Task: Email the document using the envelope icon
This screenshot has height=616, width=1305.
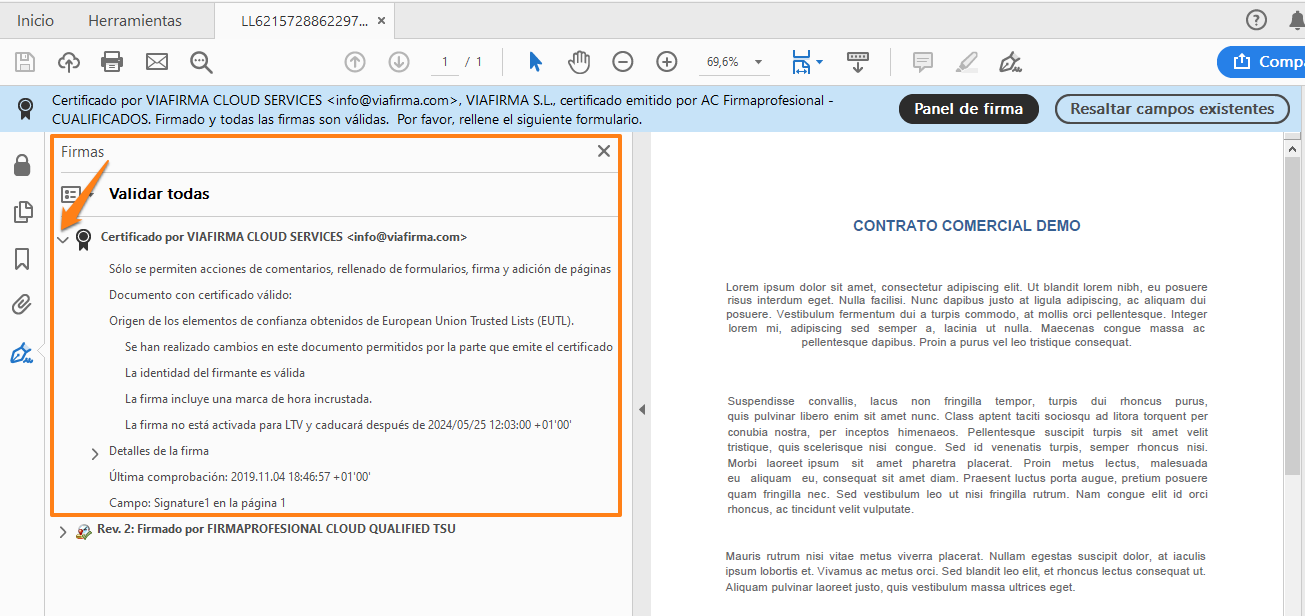Action: click(156, 61)
